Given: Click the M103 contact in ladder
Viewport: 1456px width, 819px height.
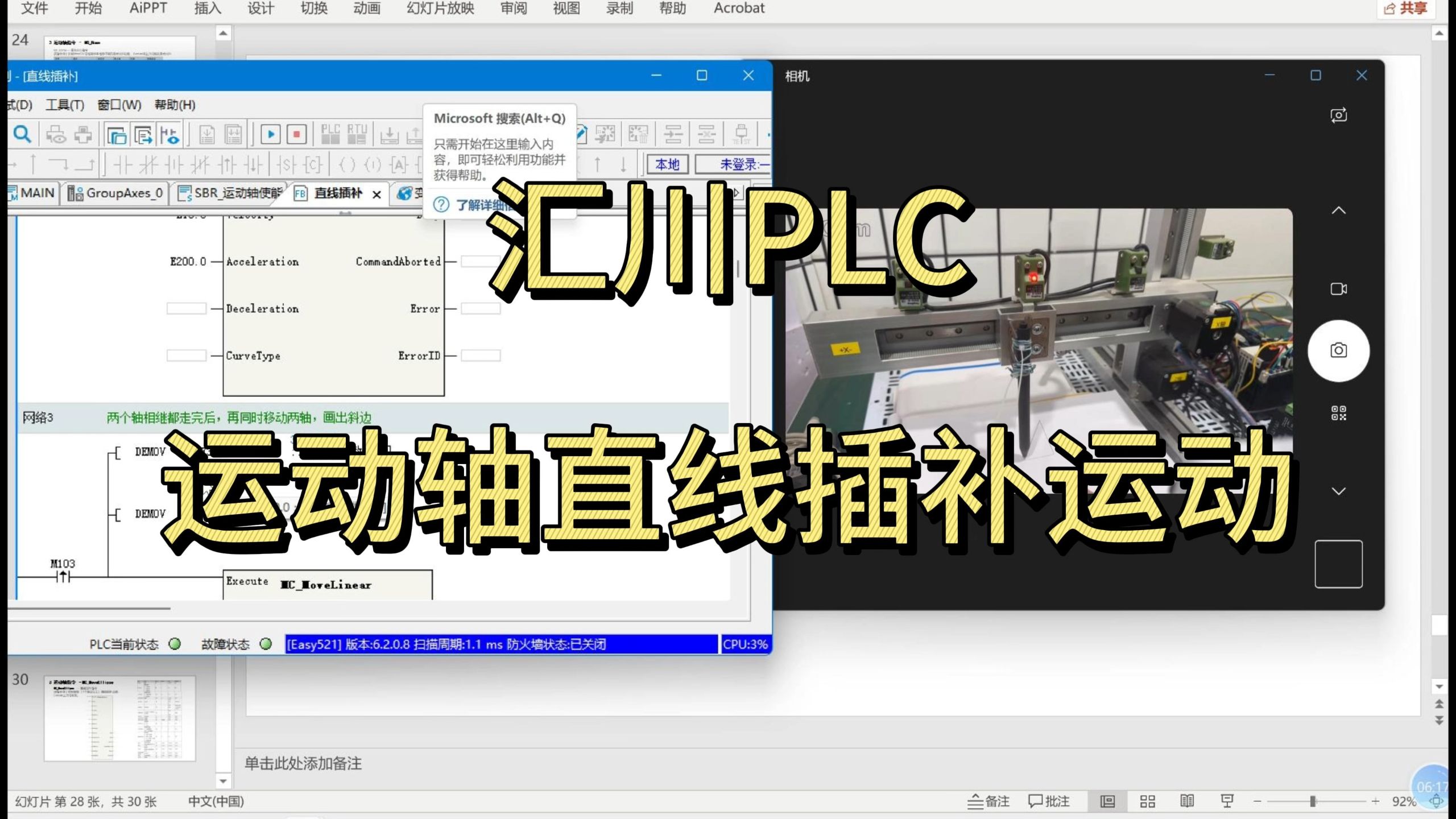Looking at the screenshot, I should click(63, 577).
